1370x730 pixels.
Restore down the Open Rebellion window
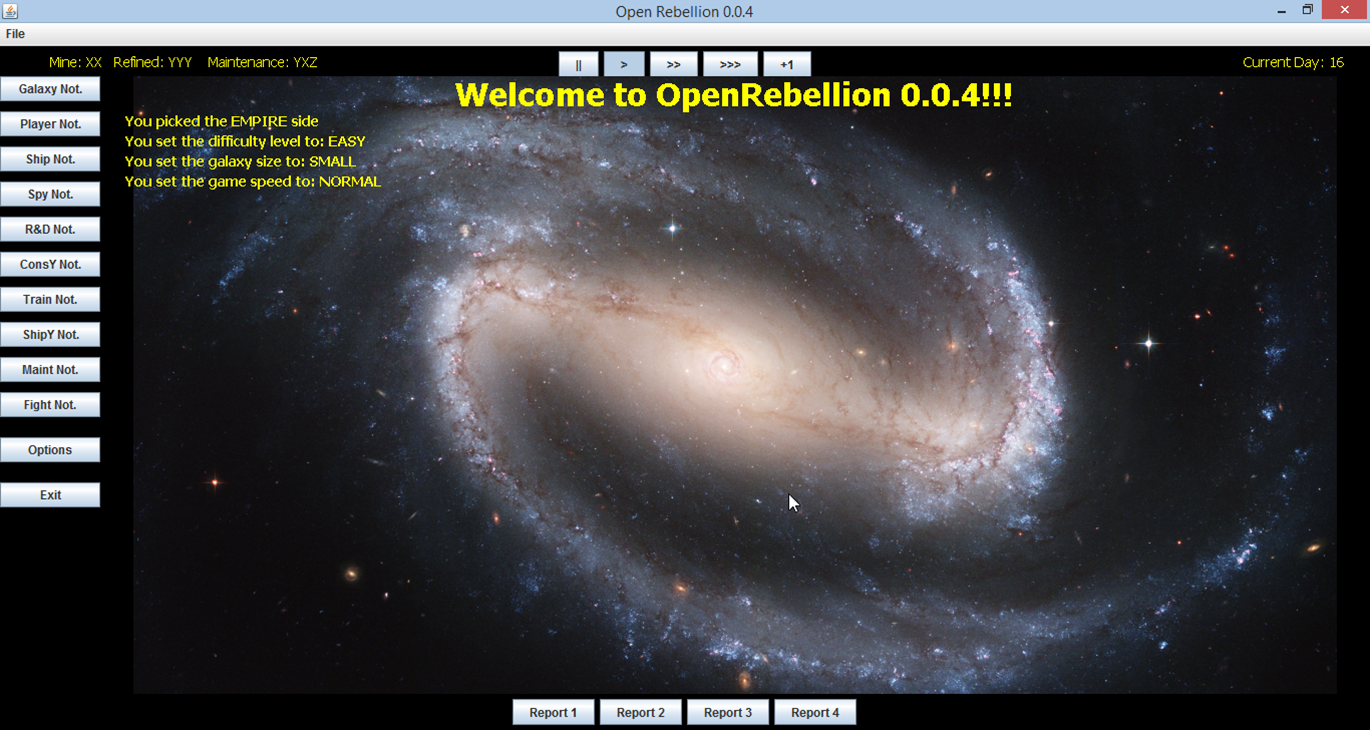pos(1307,10)
